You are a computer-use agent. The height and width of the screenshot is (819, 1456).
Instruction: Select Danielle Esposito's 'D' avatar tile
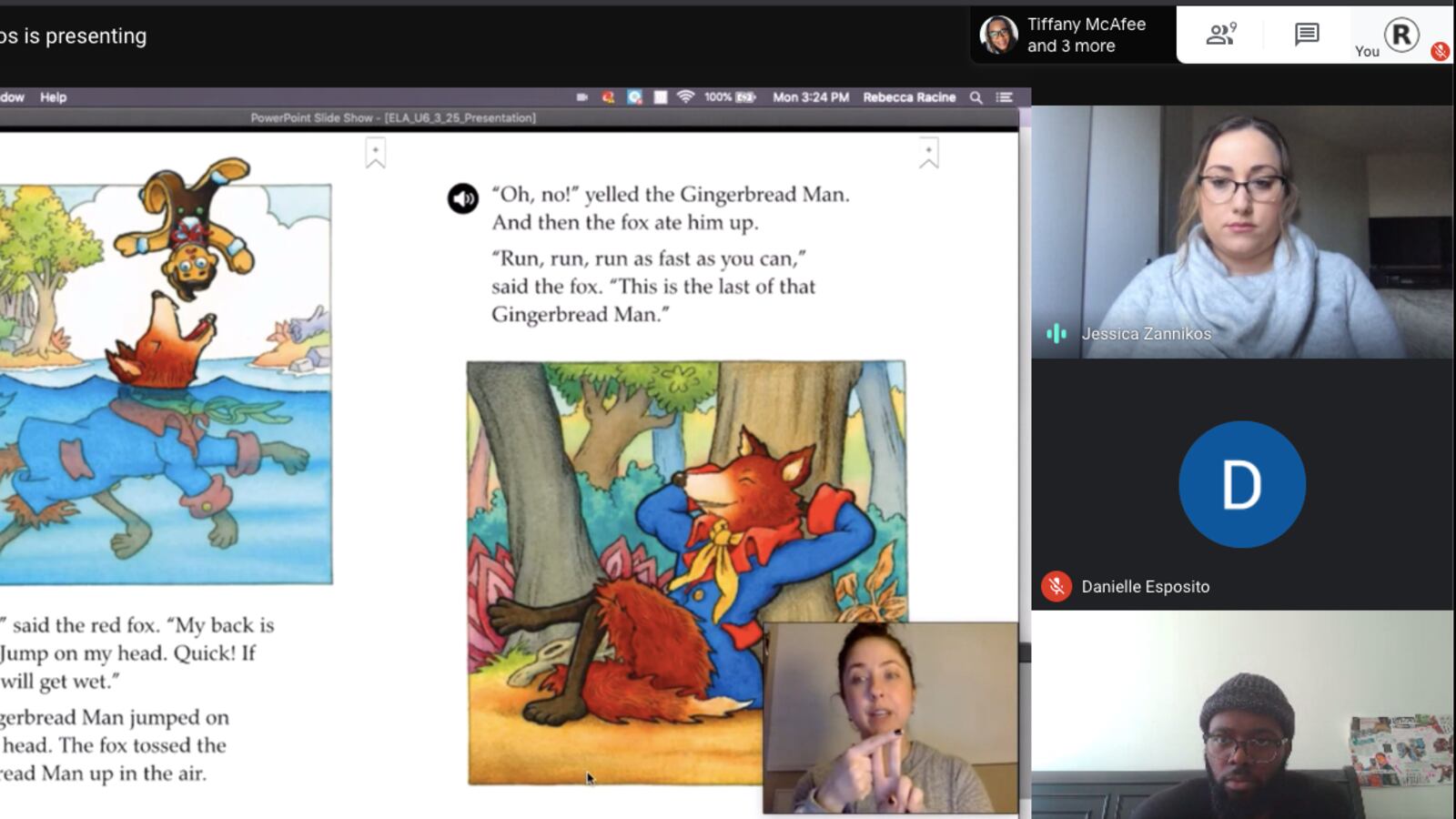(1241, 484)
